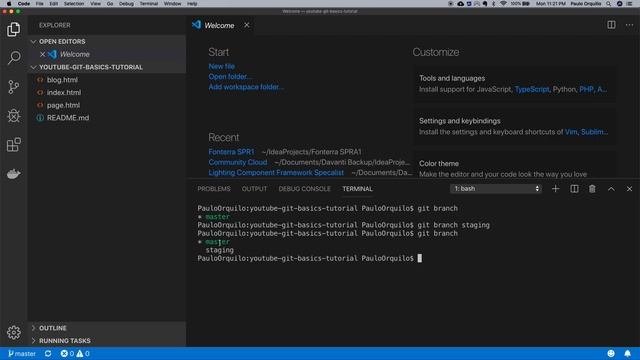Click the New file link

[222, 66]
